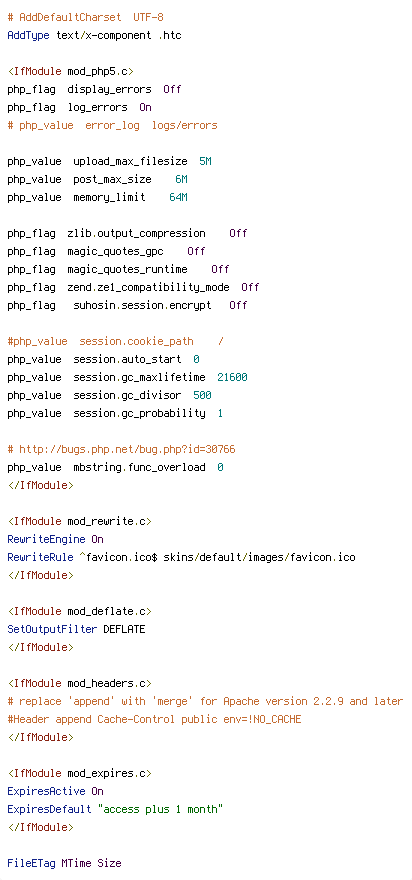Click the AddType directive keyword
The image size is (412, 880).
(x=29, y=35)
